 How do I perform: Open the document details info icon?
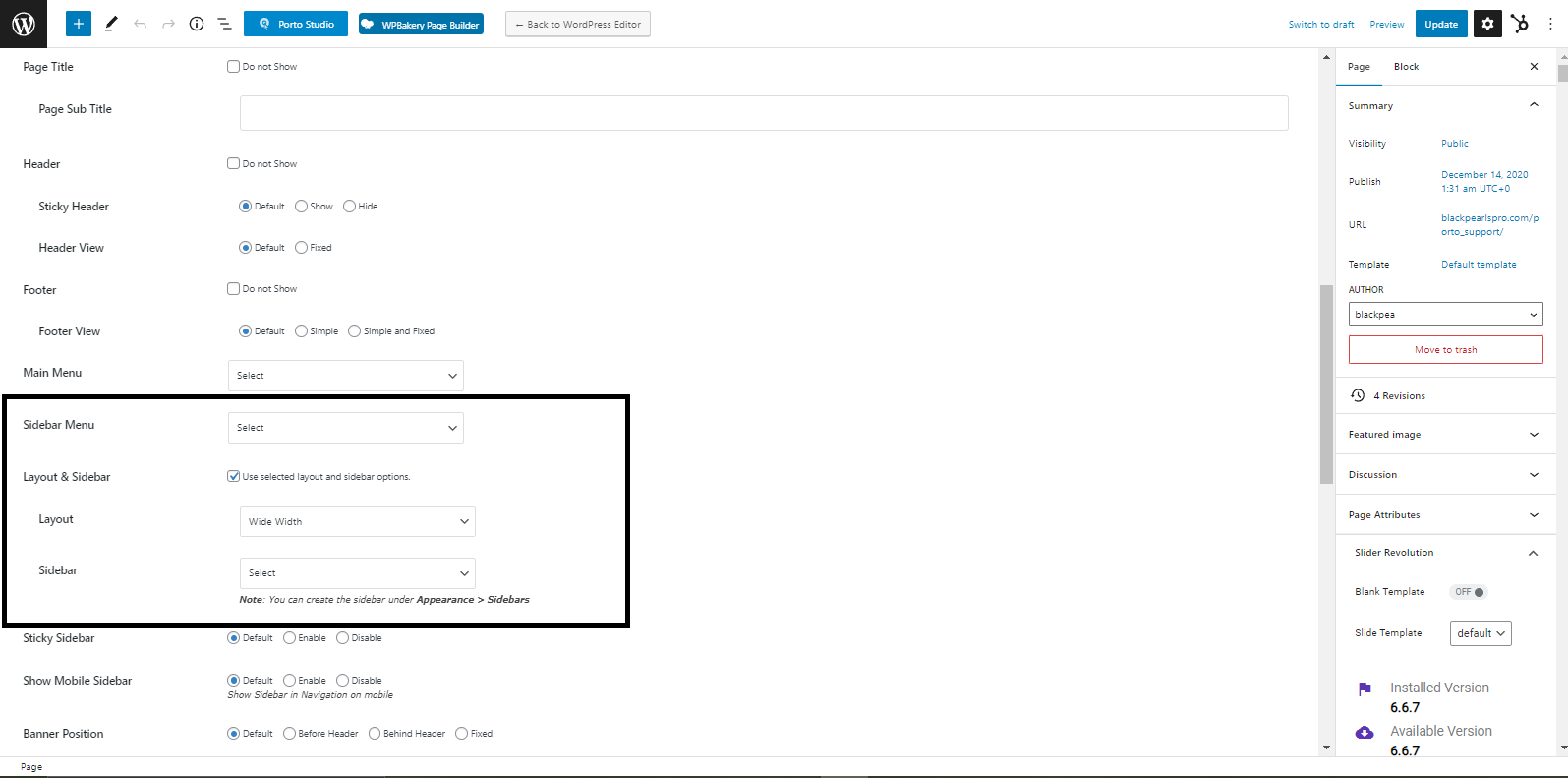click(x=197, y=24)
